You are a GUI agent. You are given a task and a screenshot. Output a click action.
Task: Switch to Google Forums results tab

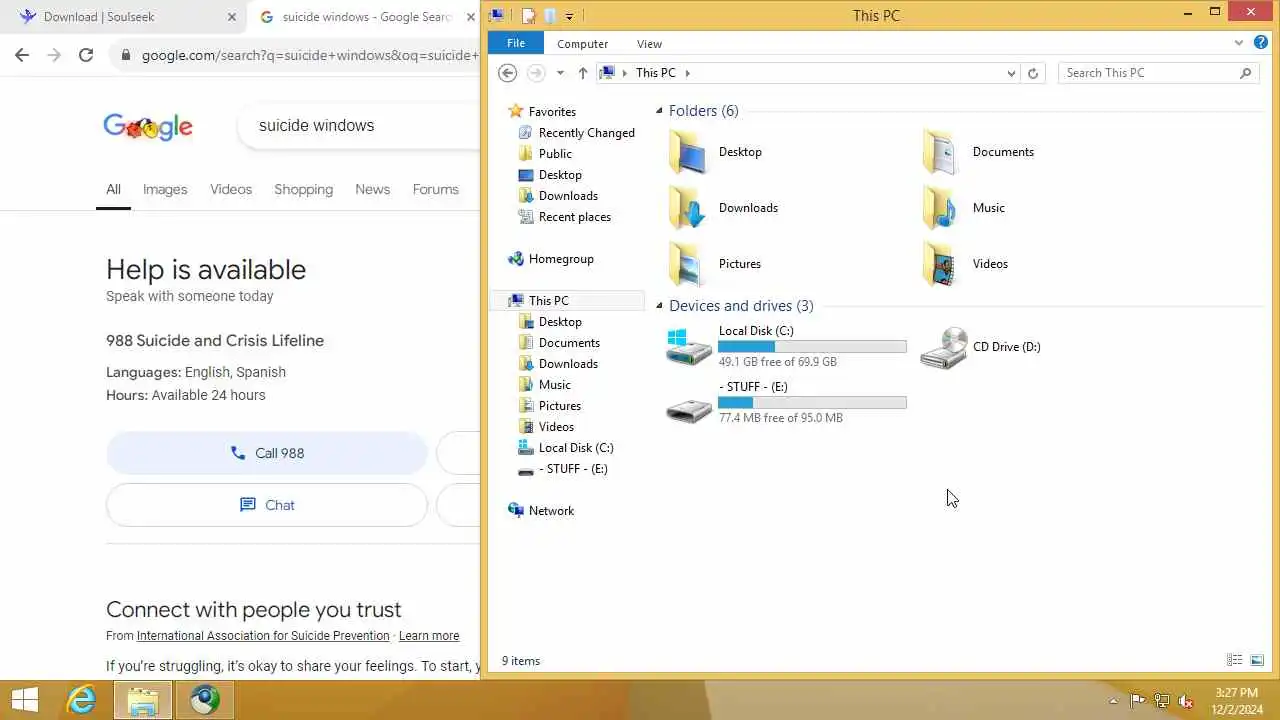pyautogui.click(x=435, y=189)
